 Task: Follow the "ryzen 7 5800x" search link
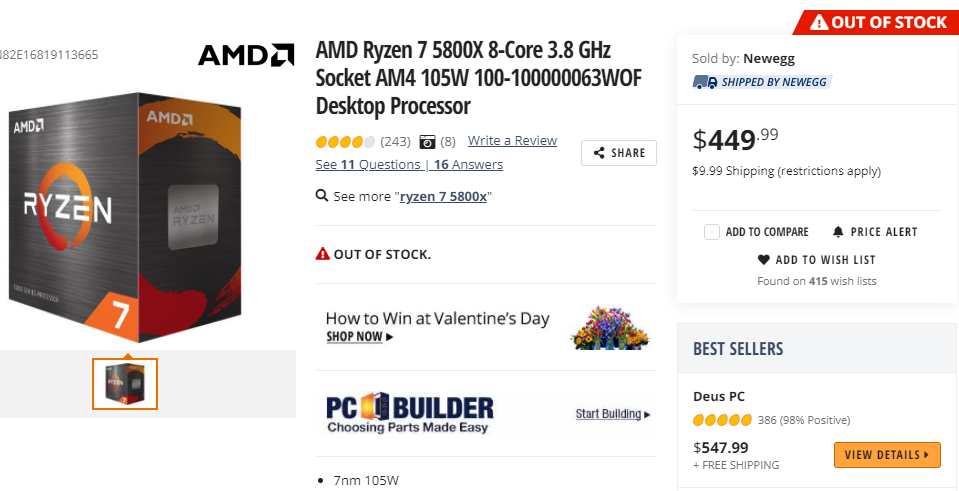click(443, 197)
